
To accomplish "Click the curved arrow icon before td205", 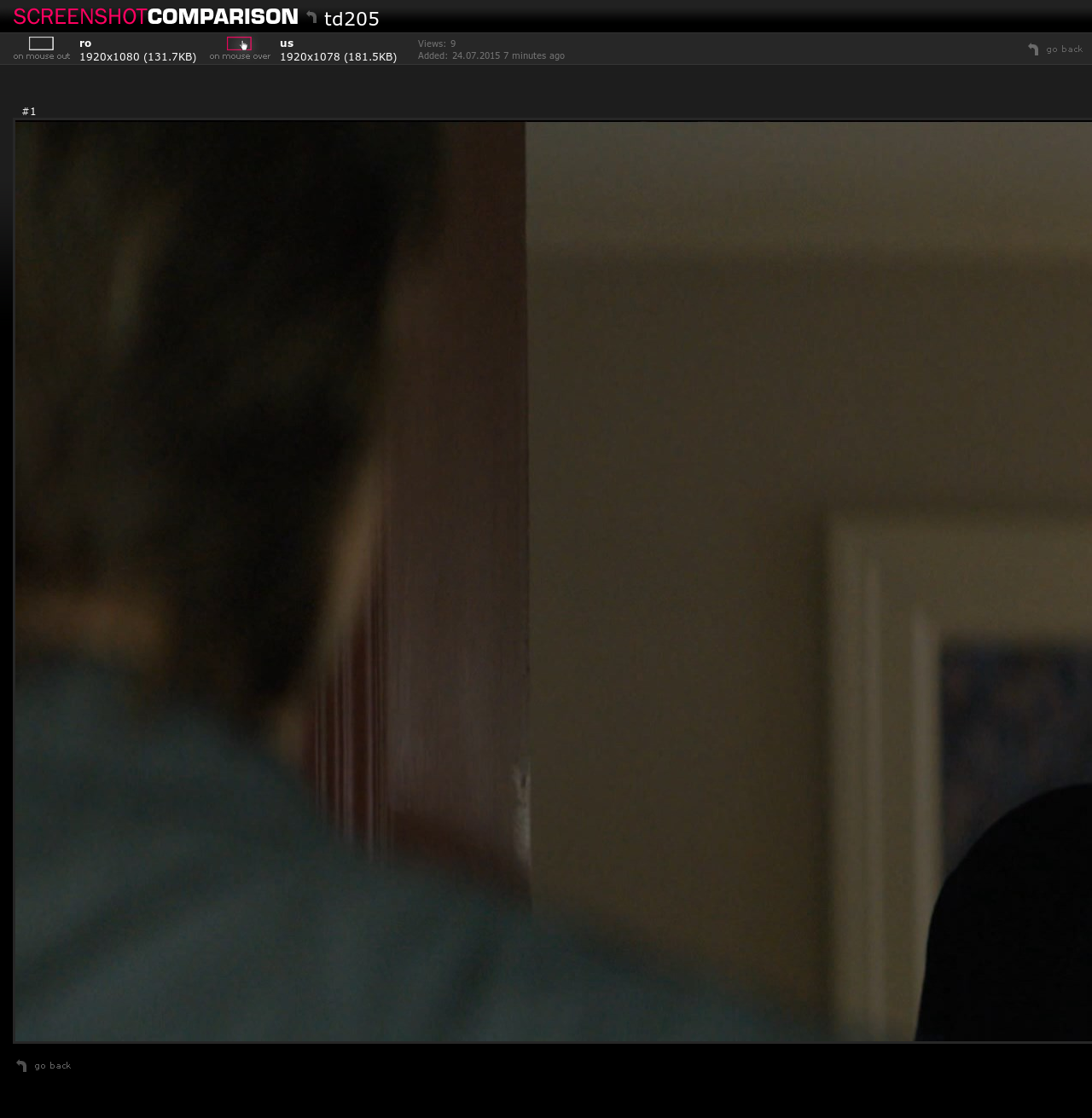I will tap(311, 17).
